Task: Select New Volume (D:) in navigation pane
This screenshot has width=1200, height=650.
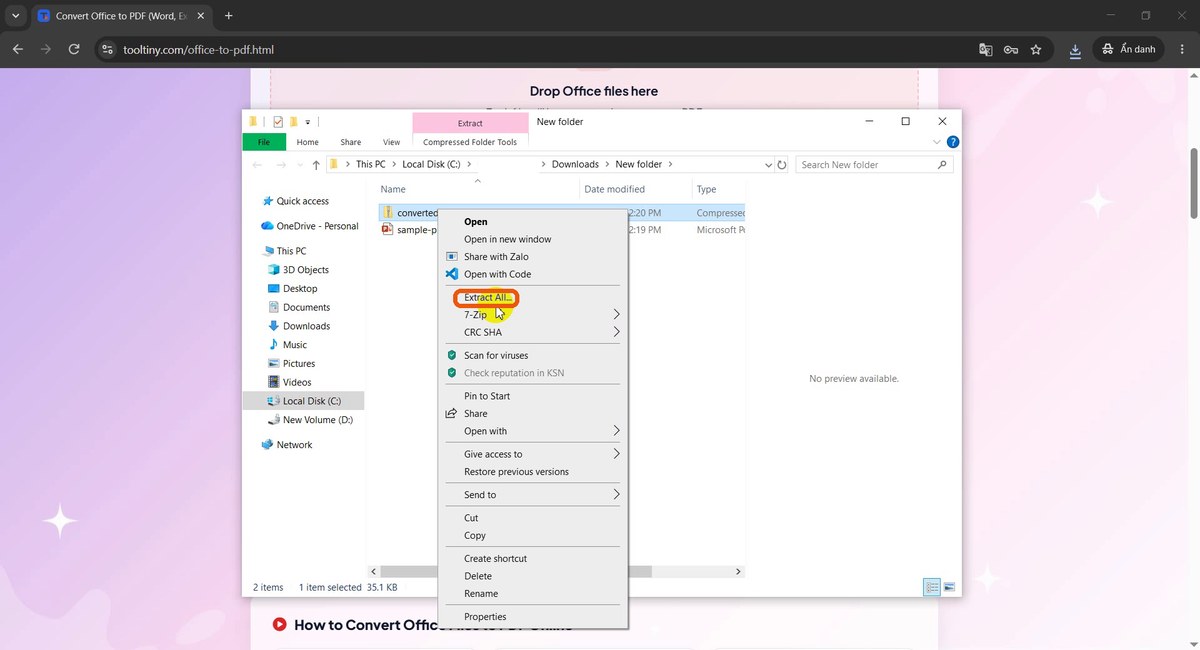Action: [318, 420]
